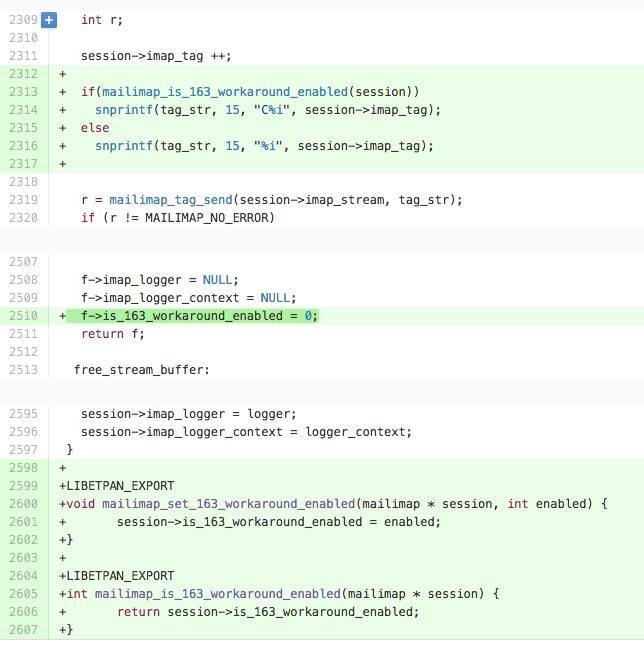The width and height of the screenshot is (644, 646).
Task: Expand hidden lines above line 2507
Action: pos(322,240)
